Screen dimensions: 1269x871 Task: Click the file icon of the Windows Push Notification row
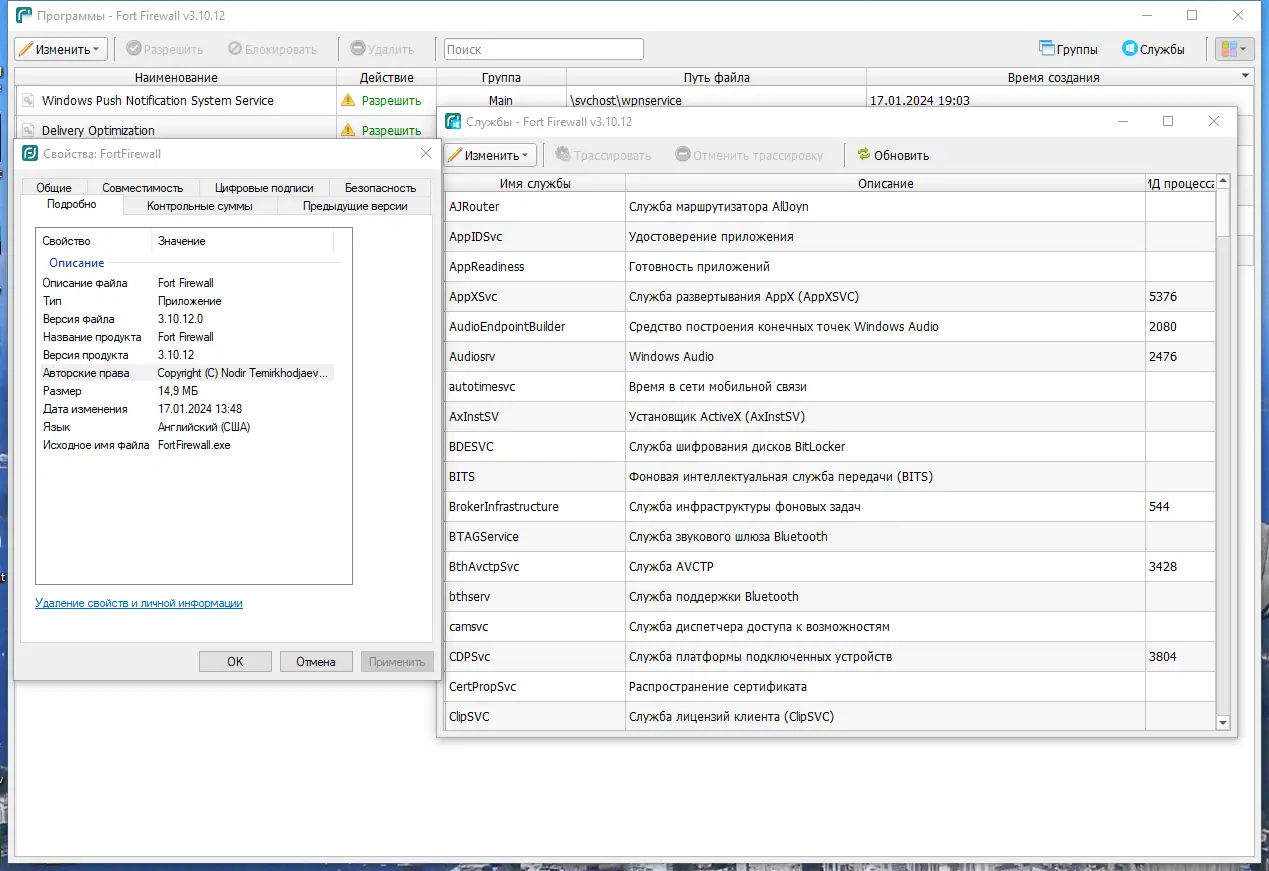tap(28, 101)
